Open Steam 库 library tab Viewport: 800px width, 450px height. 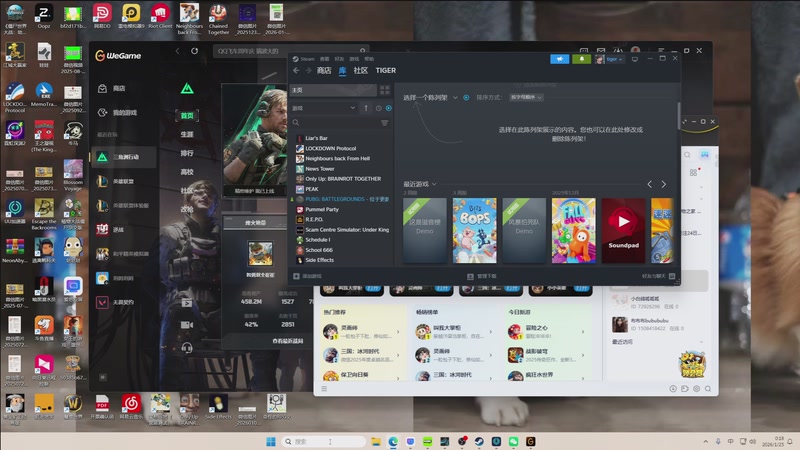click(x=342, y=70)
